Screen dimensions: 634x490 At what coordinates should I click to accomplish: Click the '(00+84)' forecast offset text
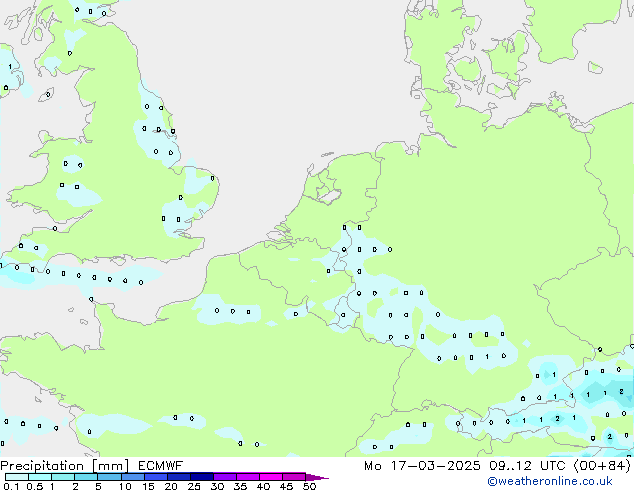click(602, 466)
